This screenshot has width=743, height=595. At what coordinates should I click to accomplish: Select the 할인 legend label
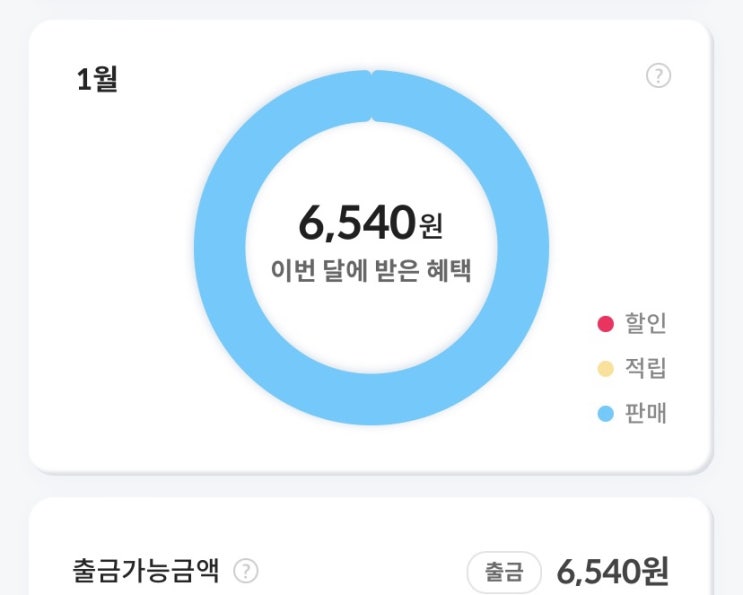click(x=646, y=324)
